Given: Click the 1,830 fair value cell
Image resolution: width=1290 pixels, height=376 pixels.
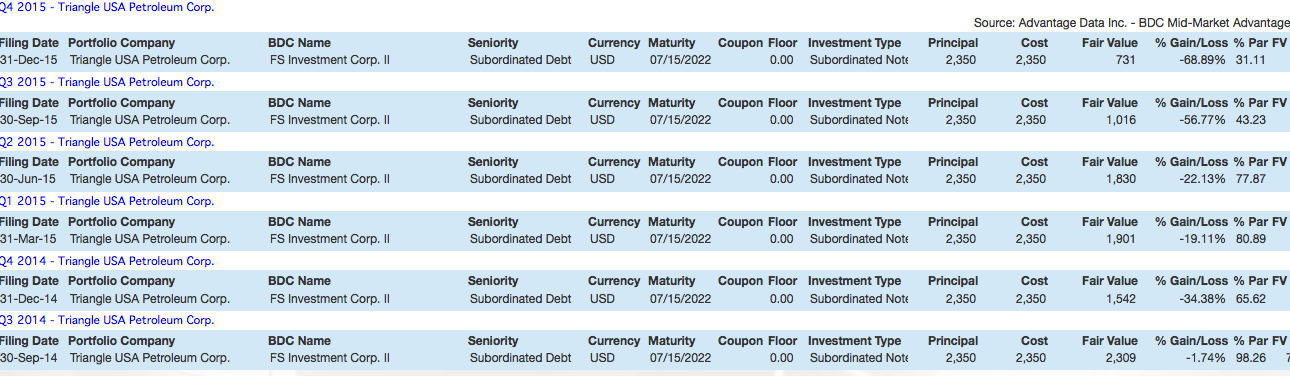Looking at the screenshot, I should [x=1121, y=179].
